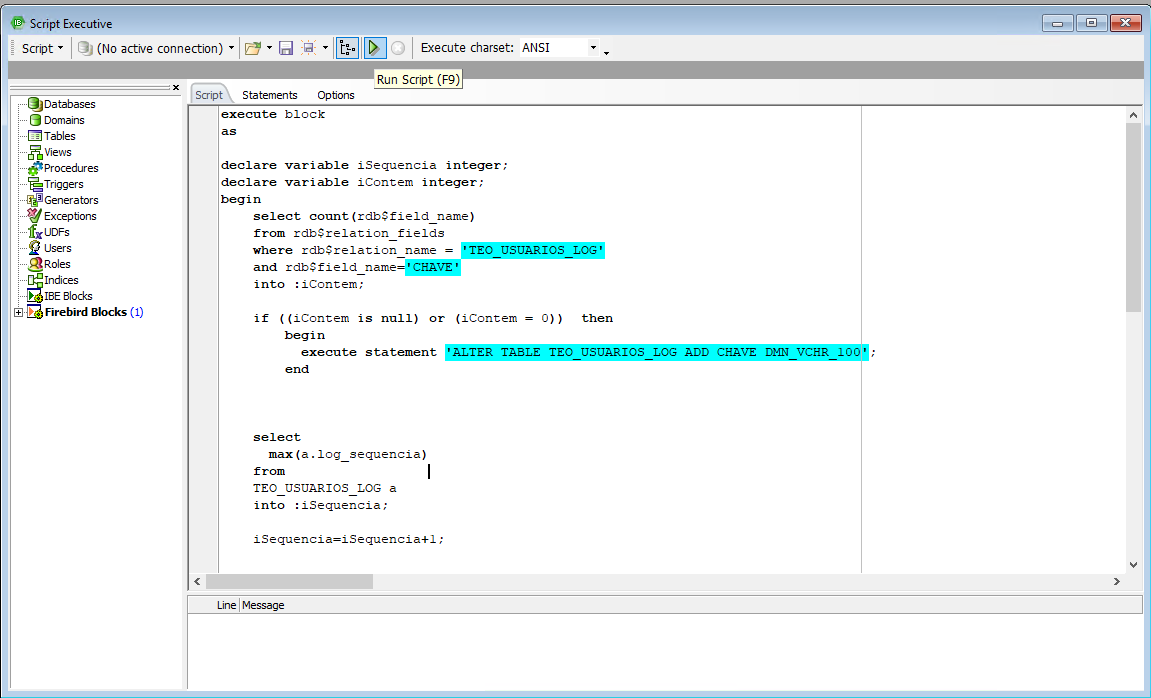Toggle the script explorer tree button

click(347, 48)
